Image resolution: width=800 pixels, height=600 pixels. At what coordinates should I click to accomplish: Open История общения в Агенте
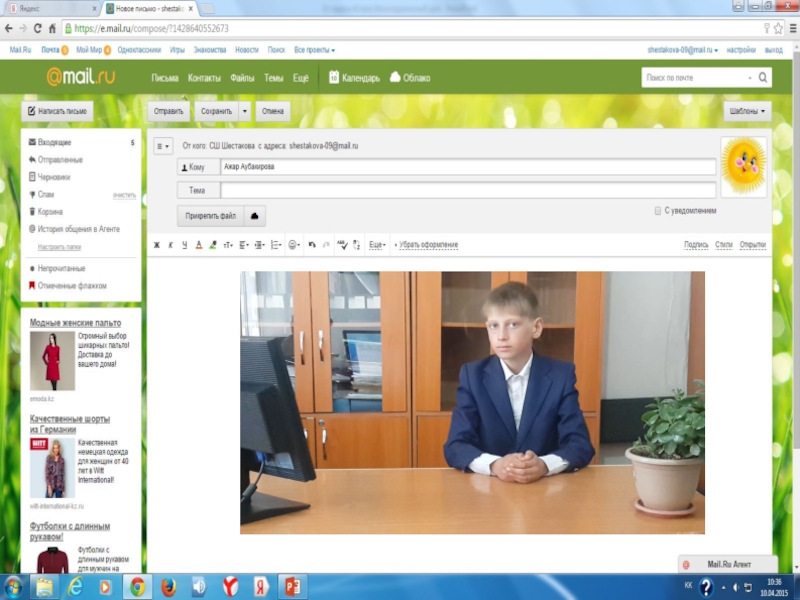[81, 229]
